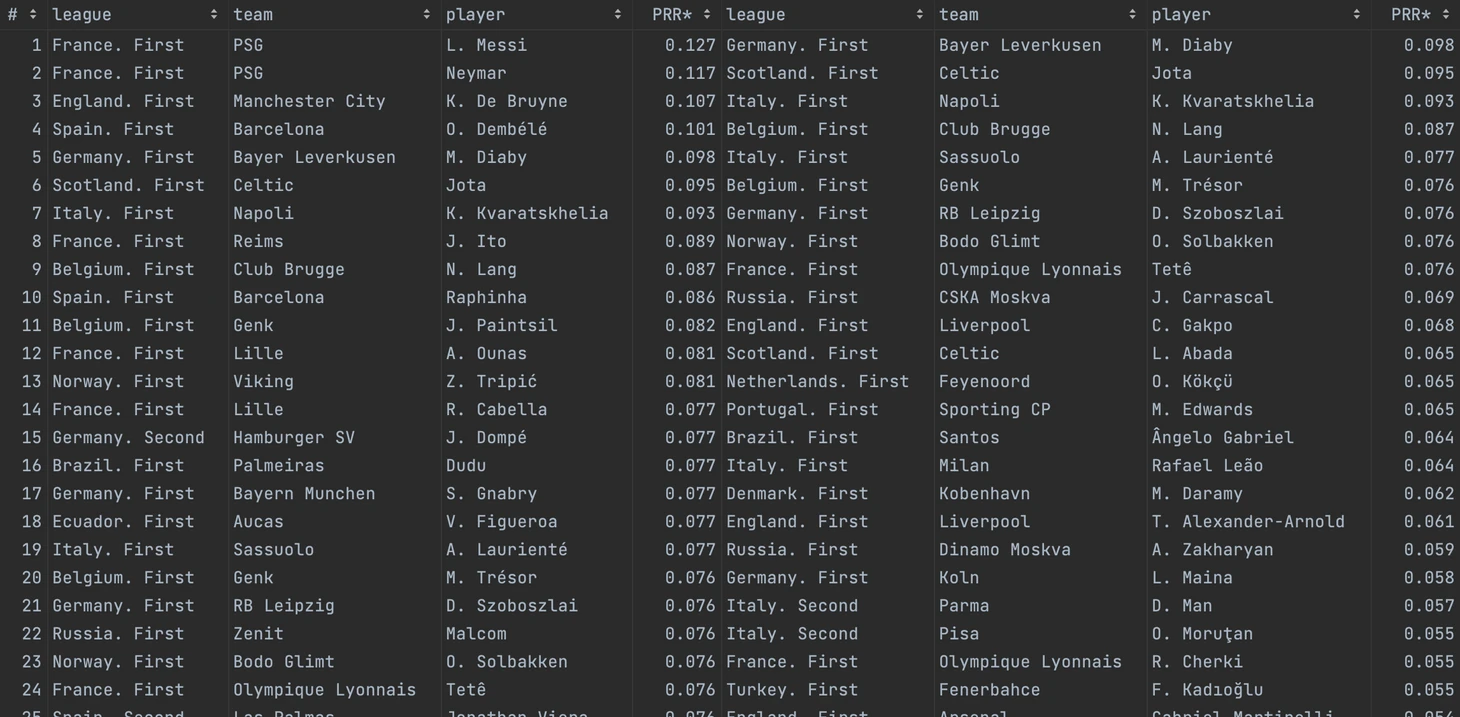This screenshot has width=1460, height=717.
Task: Sort the second player column with its arrow icon
Action: pyautogui.click(x=1356, y=15)
